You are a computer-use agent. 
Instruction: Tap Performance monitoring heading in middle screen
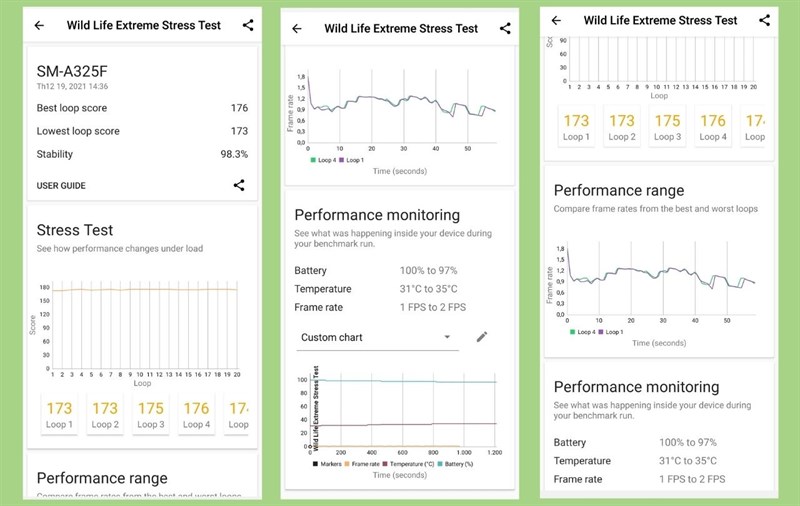(377, 215)
